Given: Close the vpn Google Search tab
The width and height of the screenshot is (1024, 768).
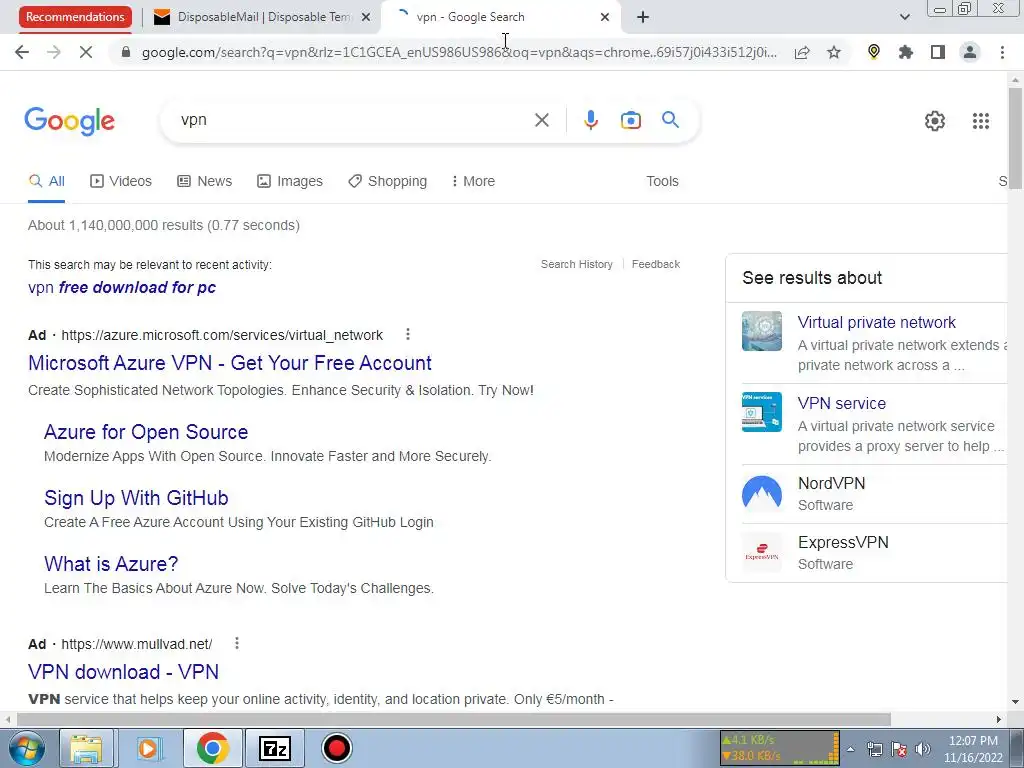Looking at the screenshot, I should (605, 17).
